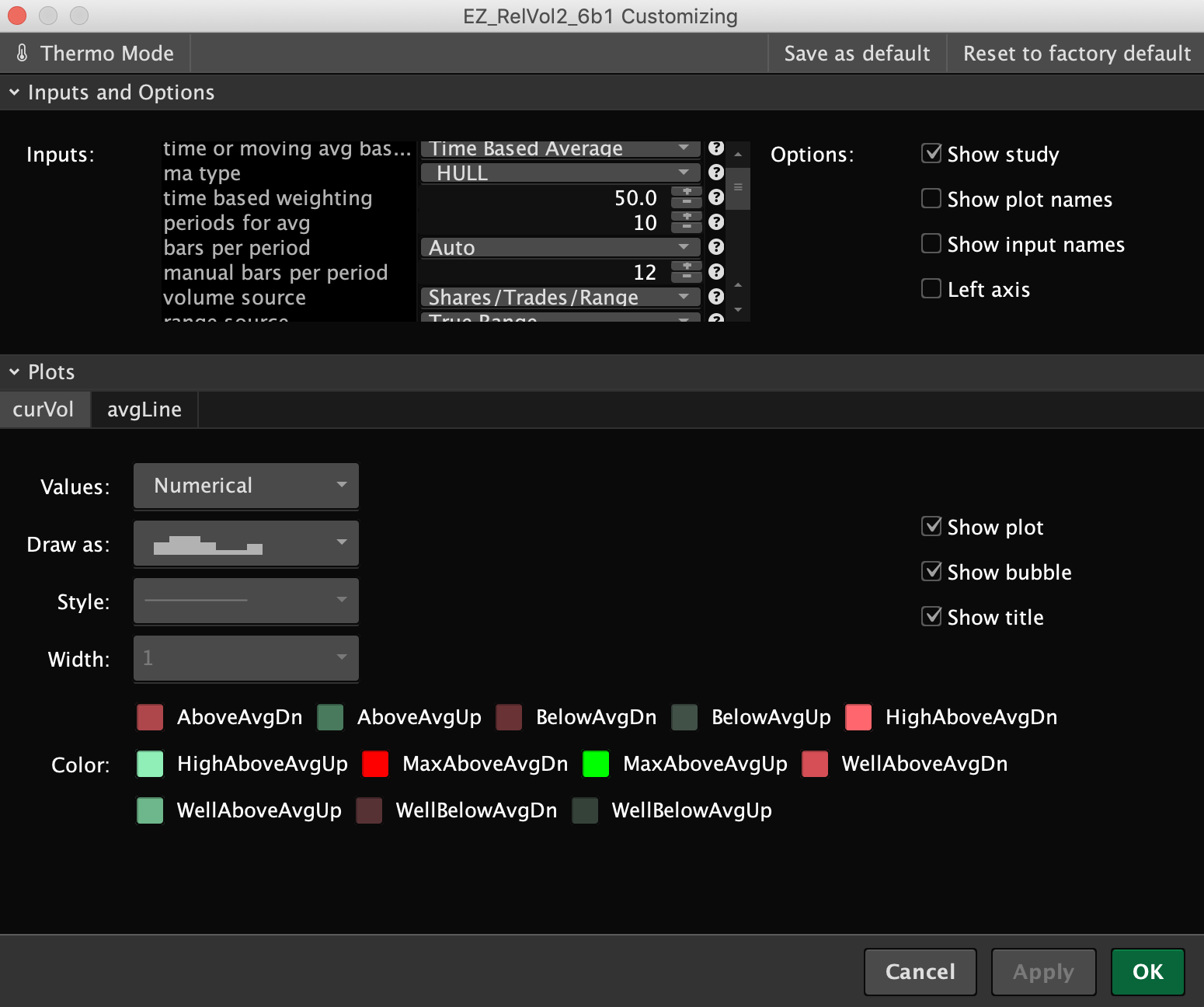Image resolution: width=1204 pixels, height=1007 pixels.
Task: Click help icon for volume source
Action: tap(716, 297)
